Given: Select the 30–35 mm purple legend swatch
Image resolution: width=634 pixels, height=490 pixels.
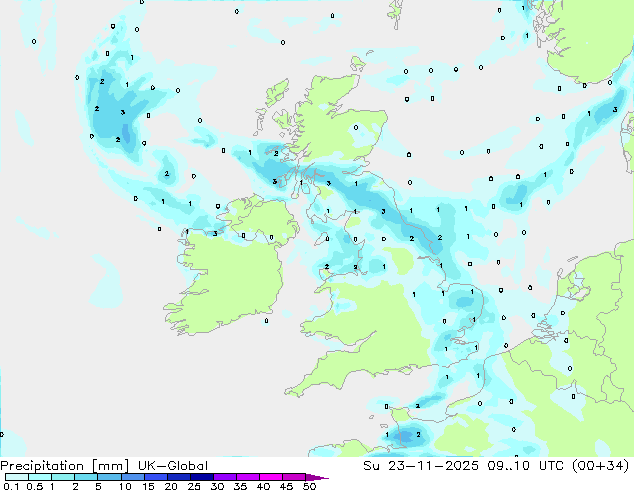Looking at the screenshot, I should click(224, 477).
